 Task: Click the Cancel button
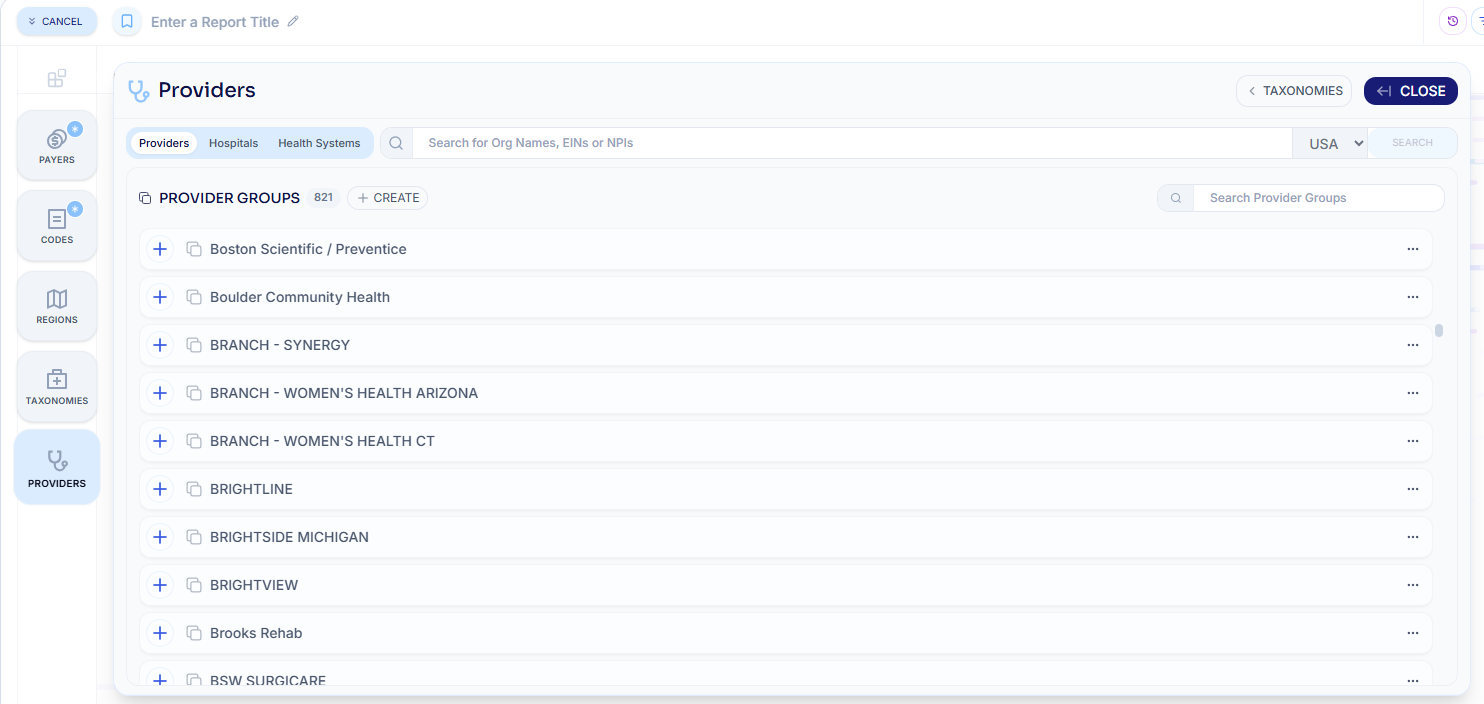coord(57,21)
